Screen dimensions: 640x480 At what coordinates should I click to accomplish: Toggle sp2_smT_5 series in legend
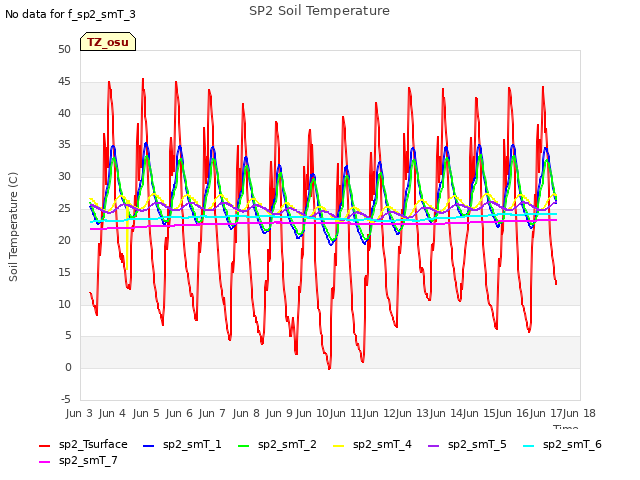coord(467,444)
